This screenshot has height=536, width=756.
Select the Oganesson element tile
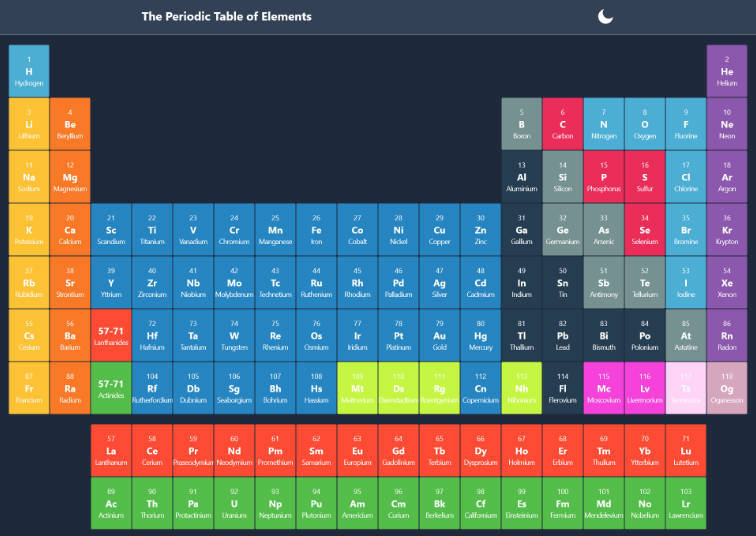[727, 388]
